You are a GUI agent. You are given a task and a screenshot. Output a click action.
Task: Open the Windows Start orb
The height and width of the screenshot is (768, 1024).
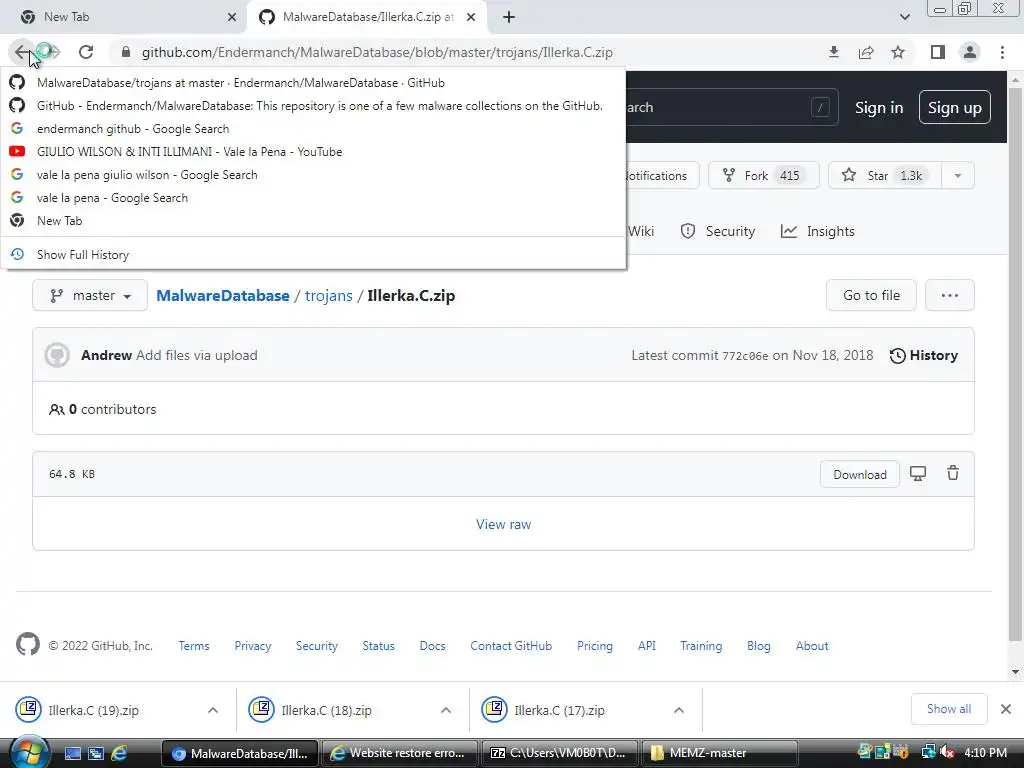[29, 752]
